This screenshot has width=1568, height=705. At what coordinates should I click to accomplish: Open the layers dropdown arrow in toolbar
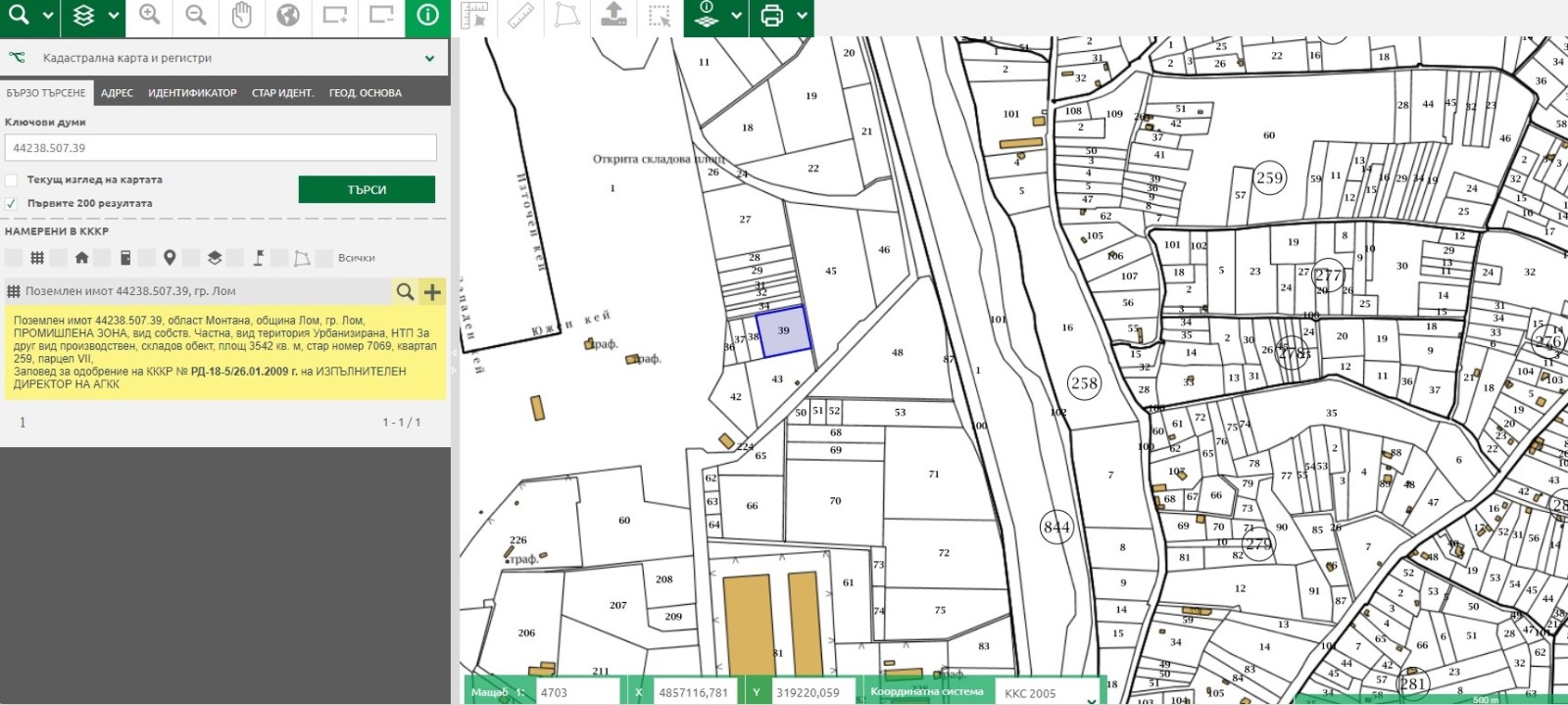coord(114,16)
